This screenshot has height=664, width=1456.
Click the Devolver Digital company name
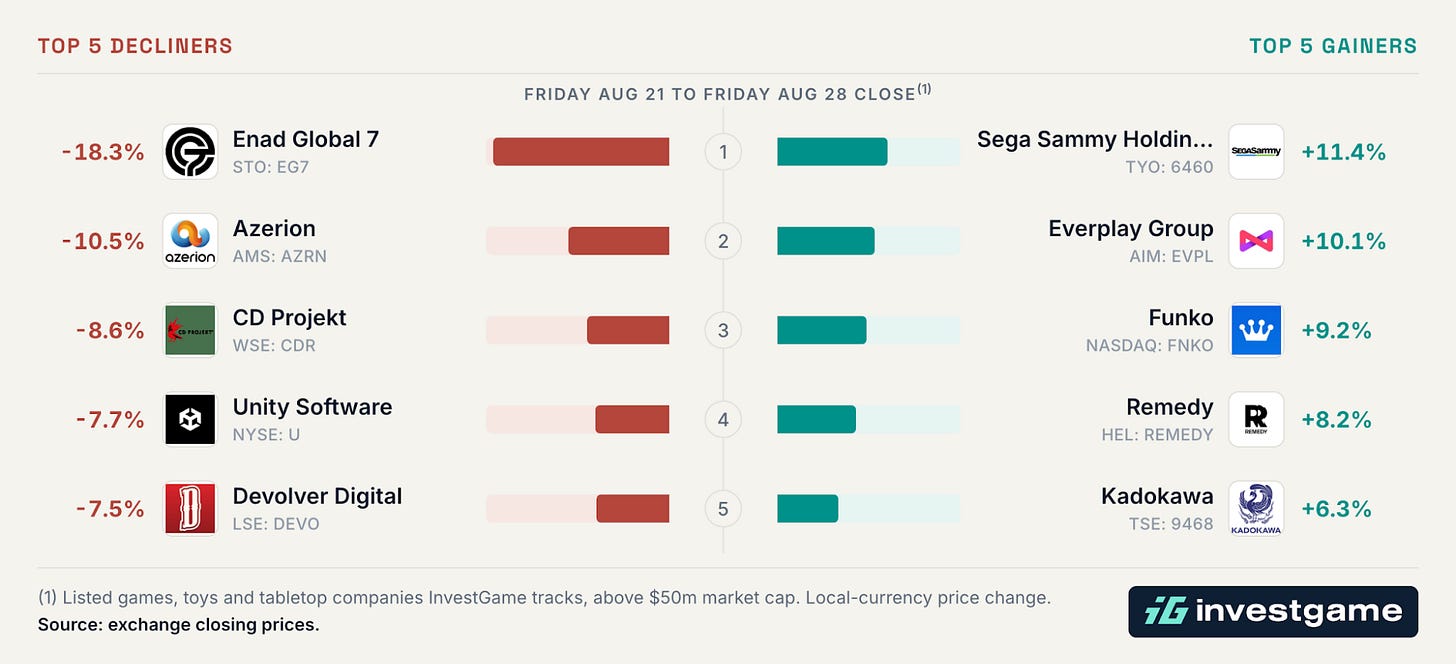coord(317,496)
